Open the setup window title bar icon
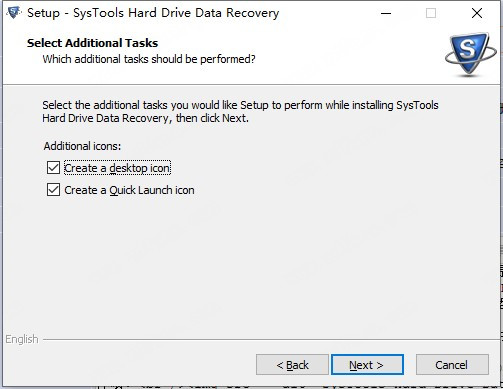Viewport: 503px width, 389px height. pos(14,13)
